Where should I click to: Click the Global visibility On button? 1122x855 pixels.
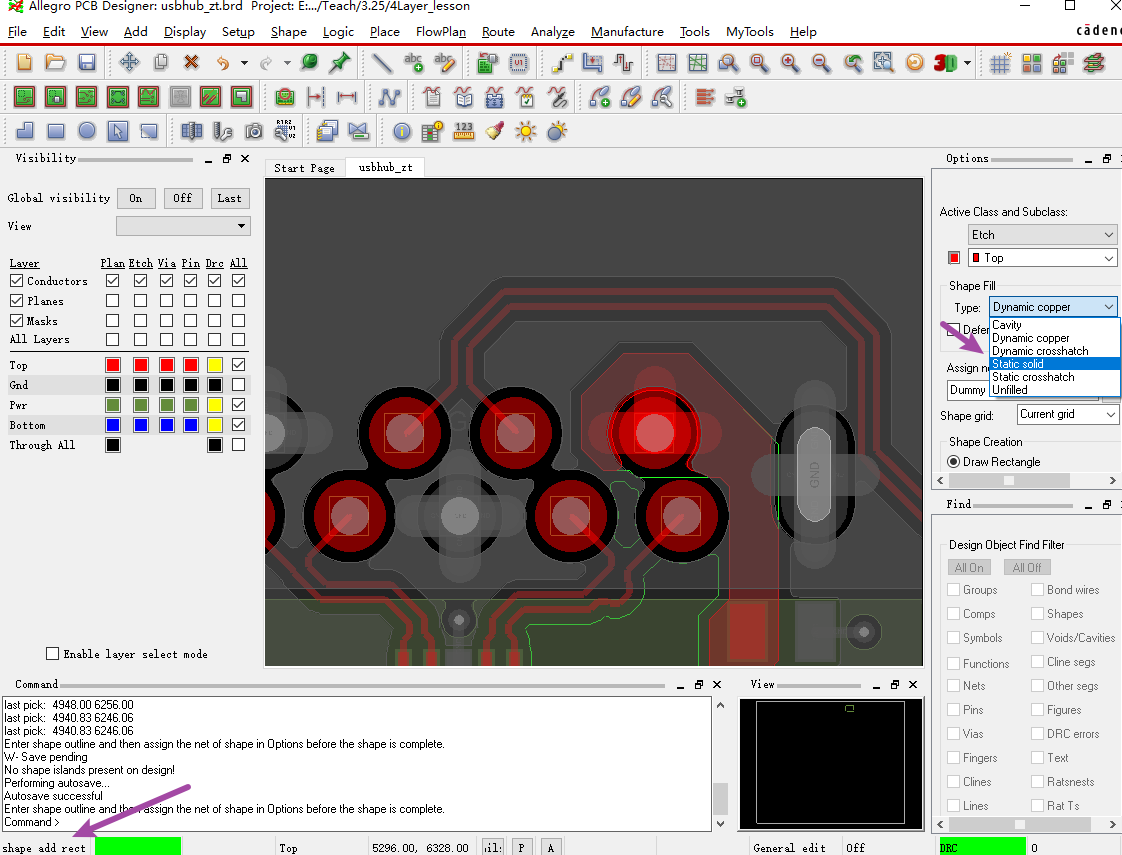point(136,198)
